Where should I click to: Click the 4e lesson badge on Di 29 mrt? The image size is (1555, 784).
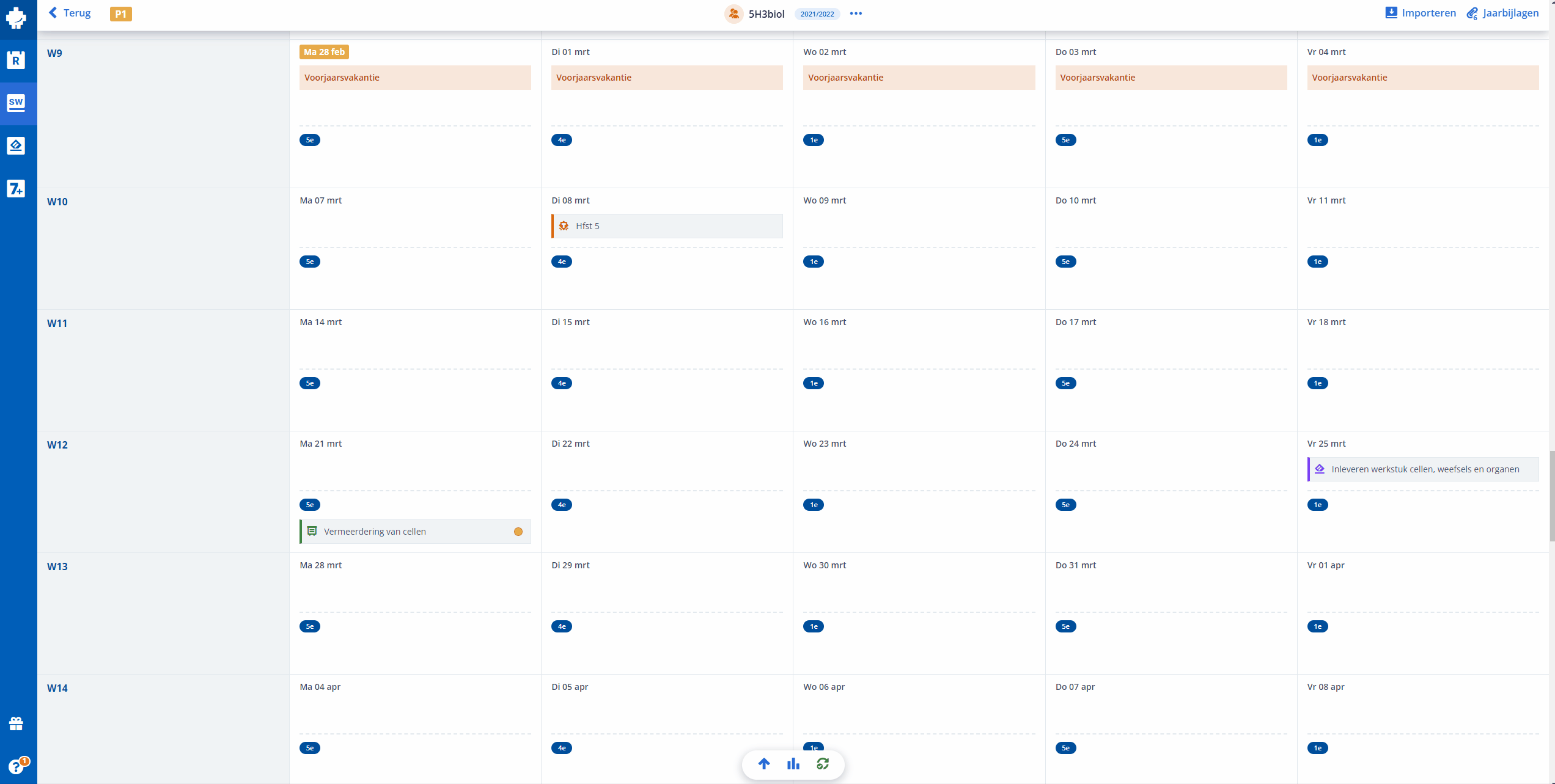click(x=562, y=626)
